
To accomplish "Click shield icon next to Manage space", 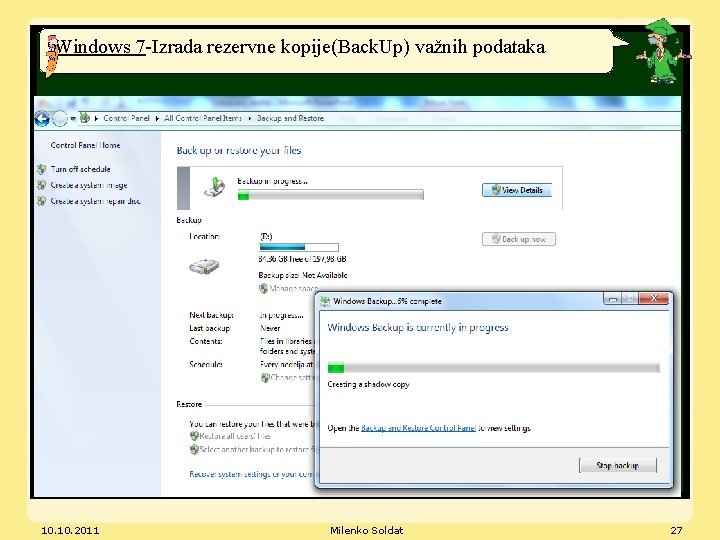I will pyautogui.click(x=264, y=288).
